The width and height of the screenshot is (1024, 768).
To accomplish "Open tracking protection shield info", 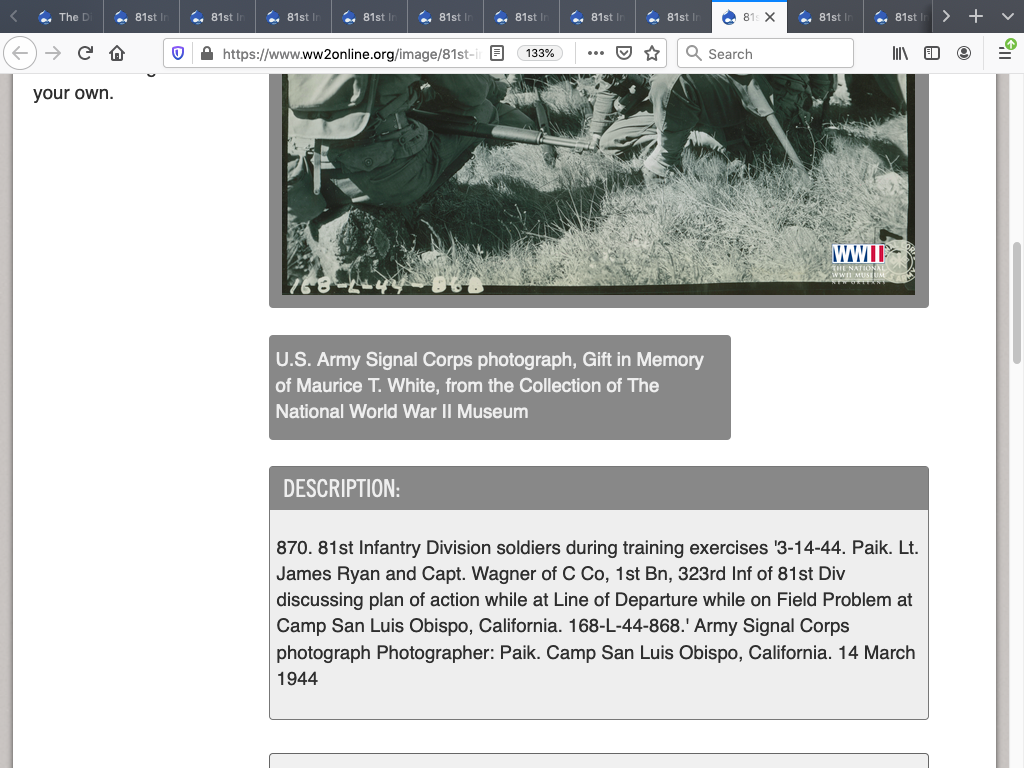I will click(179, 53).
